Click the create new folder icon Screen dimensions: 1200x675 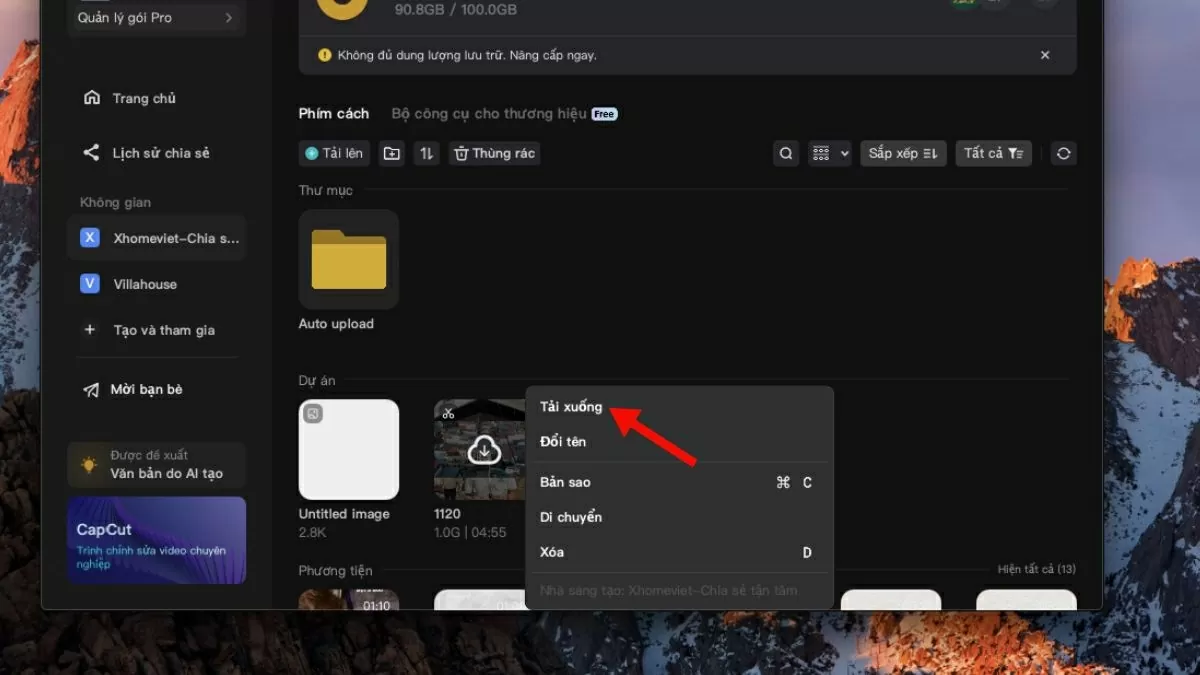391,153
